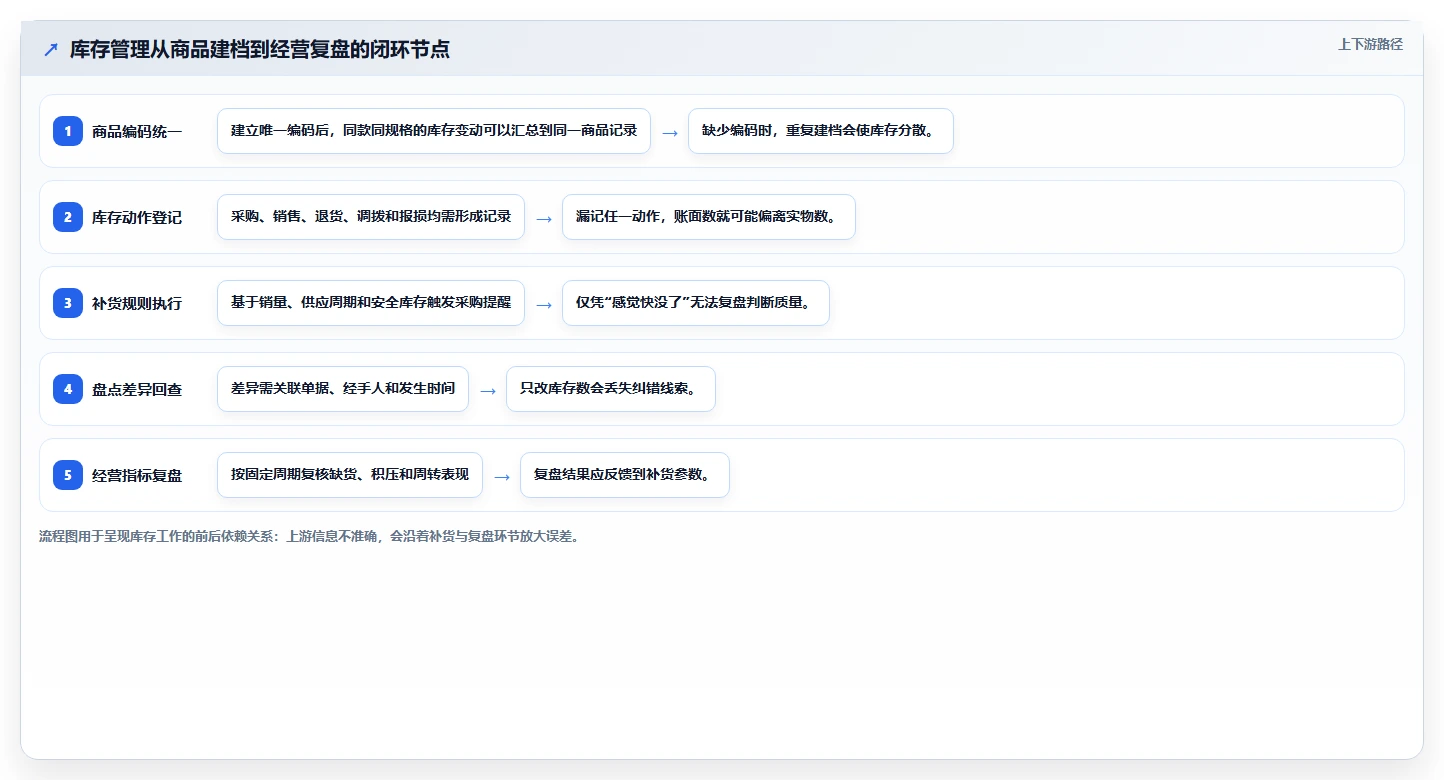Click the 商品编码统一 step label

click(x=137, y=131)
